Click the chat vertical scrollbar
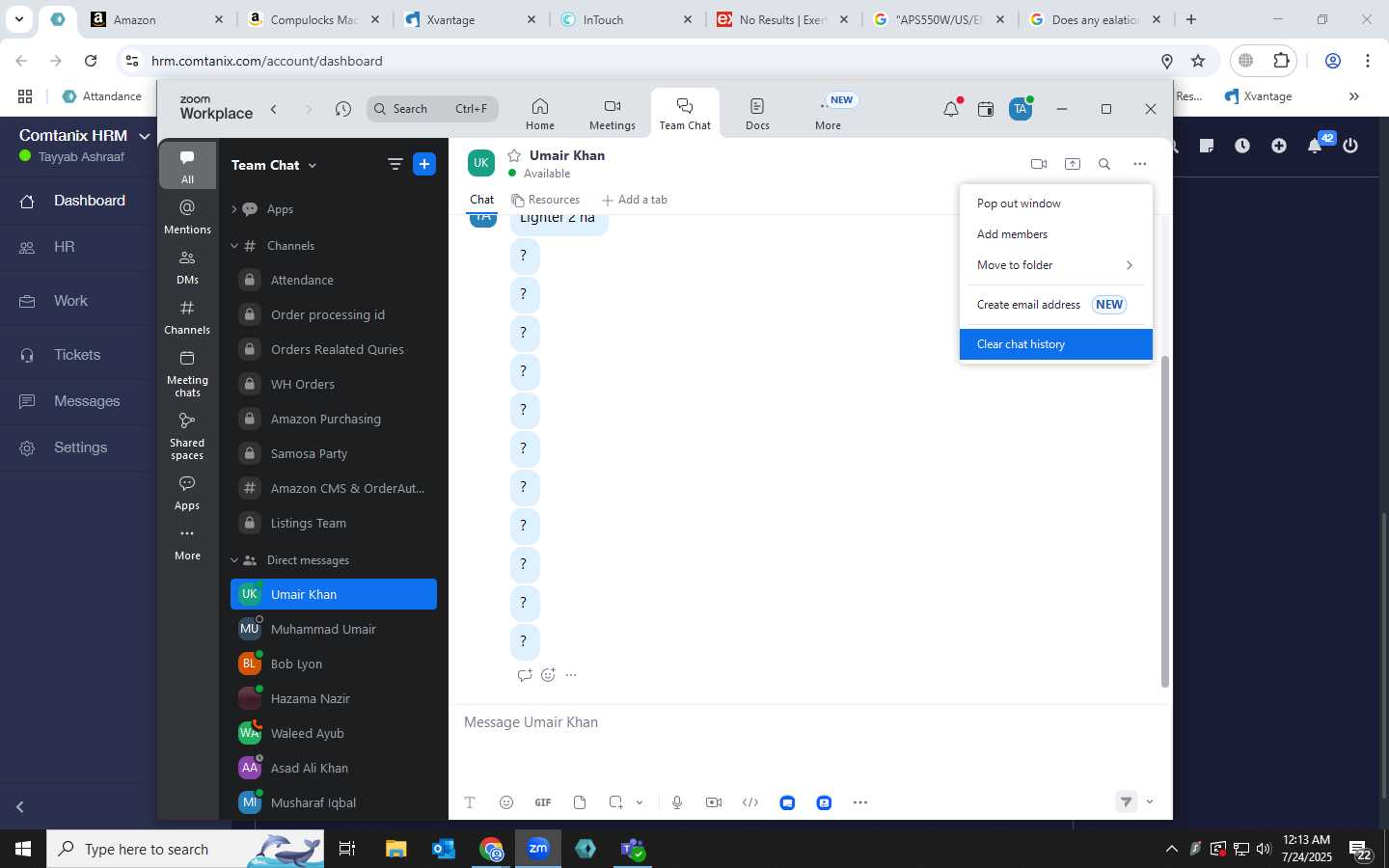Image resolution: width=1389 pixels, height=868 pixels. coord(1164,521)
